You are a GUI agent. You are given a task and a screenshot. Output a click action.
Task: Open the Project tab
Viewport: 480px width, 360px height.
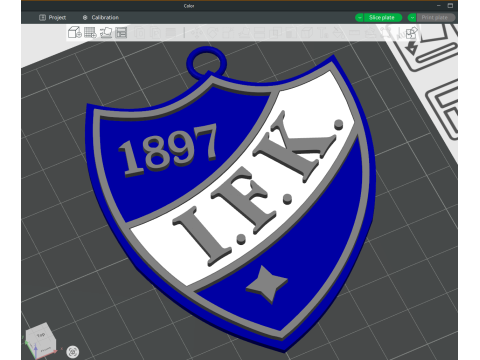(x=53, y=17)
